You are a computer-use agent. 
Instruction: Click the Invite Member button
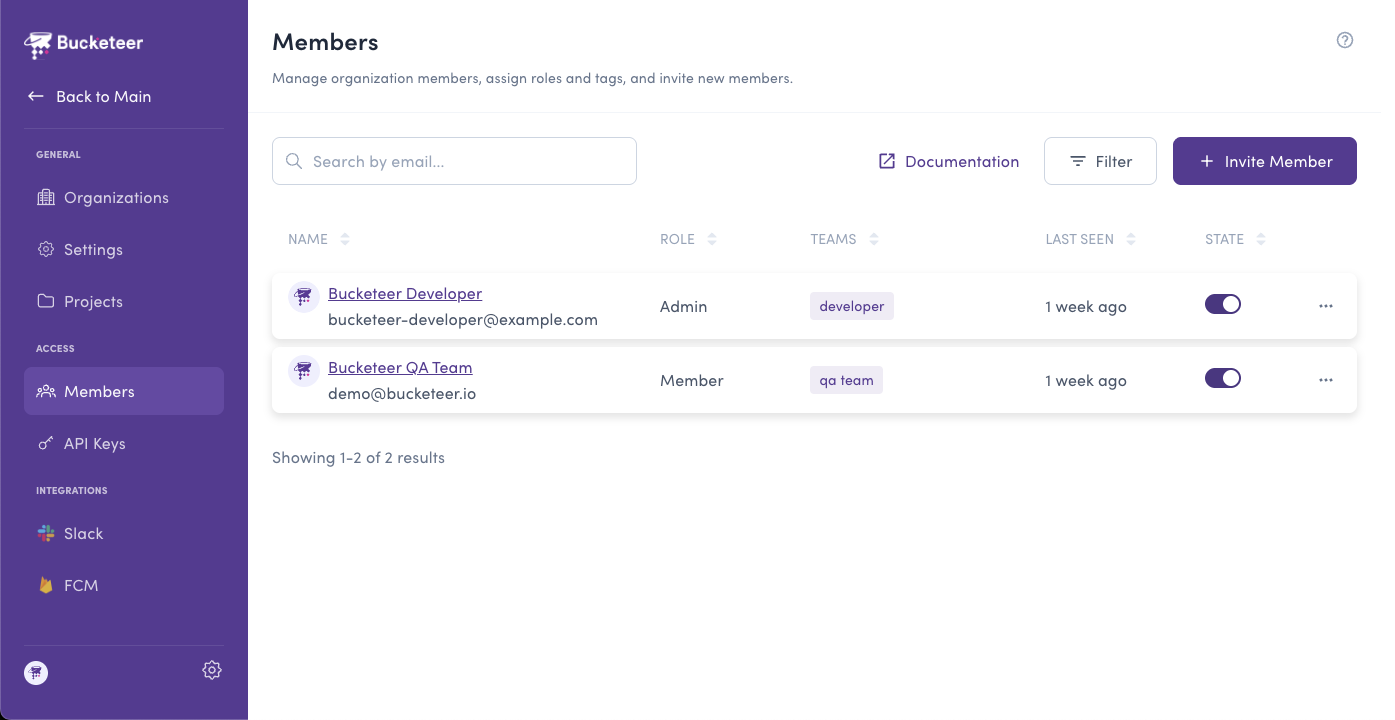(x=1264, y=161)
